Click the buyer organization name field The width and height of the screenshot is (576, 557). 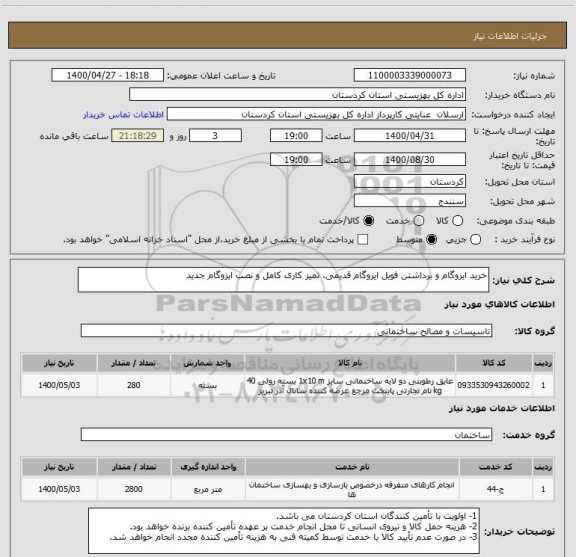298,95
